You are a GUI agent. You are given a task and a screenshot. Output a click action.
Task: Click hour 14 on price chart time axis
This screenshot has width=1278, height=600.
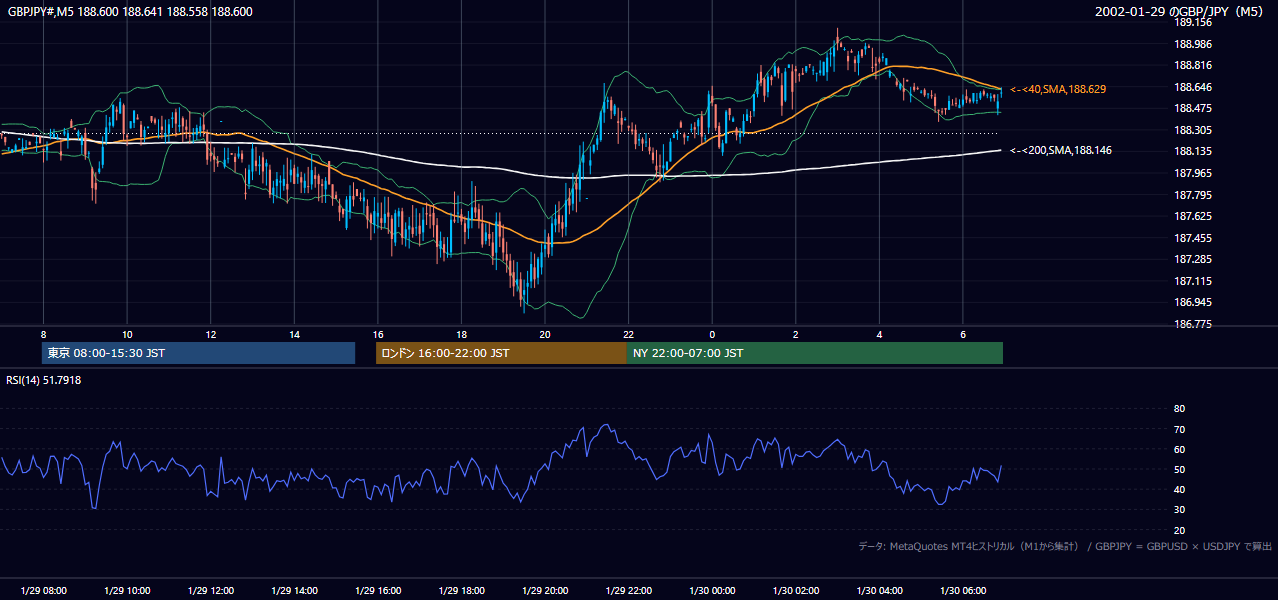[x=294, y=334]
